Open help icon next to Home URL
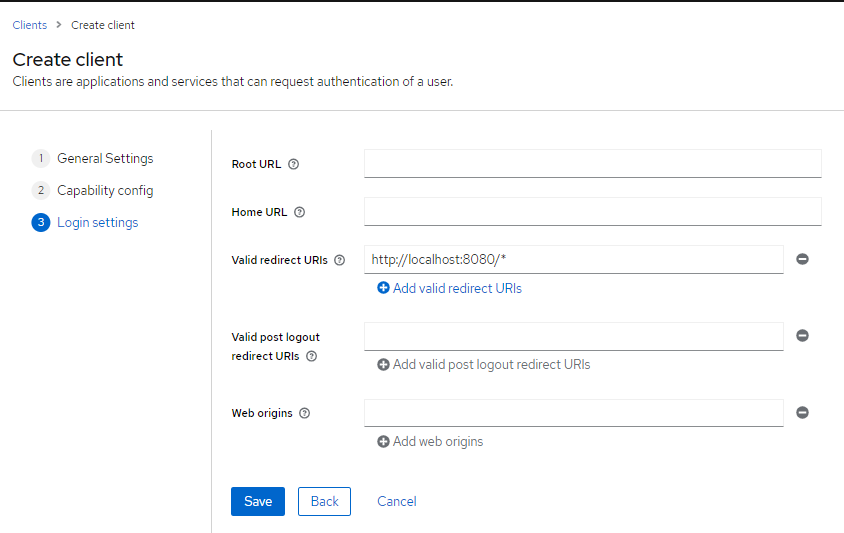The height and width of the screenshot is (533, 844). [x=299, y=212]
